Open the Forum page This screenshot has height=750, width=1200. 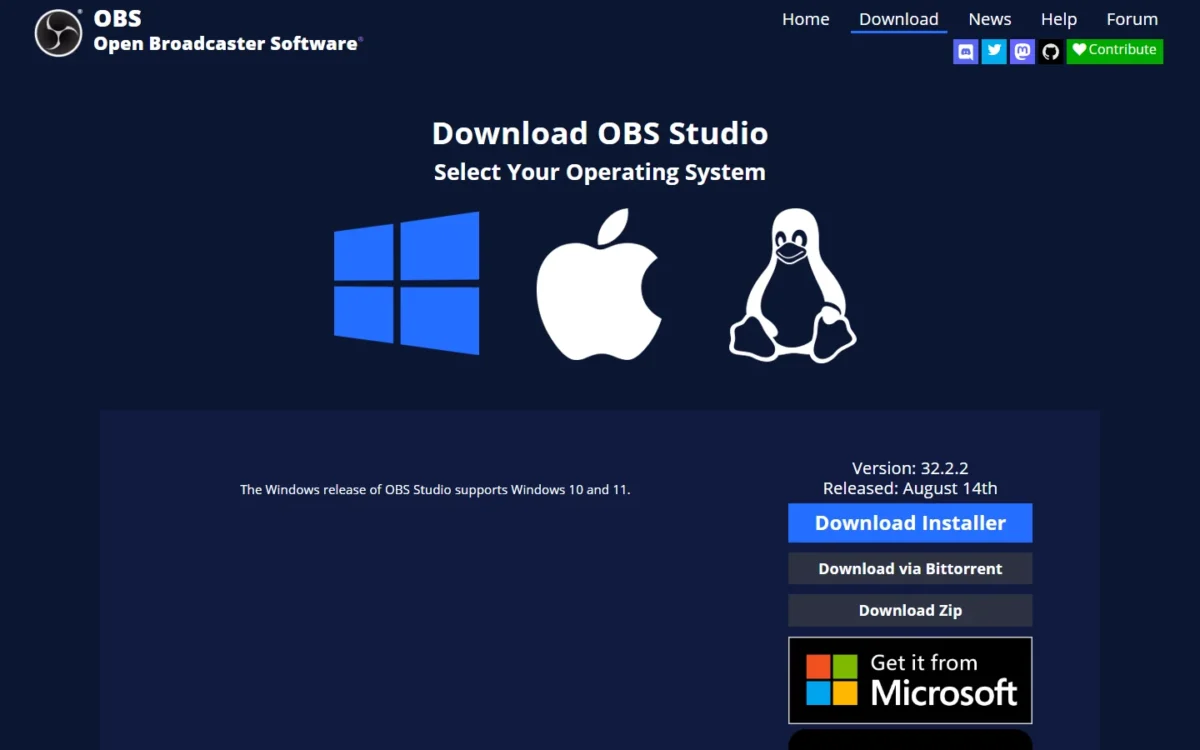tap(1132, 19)
